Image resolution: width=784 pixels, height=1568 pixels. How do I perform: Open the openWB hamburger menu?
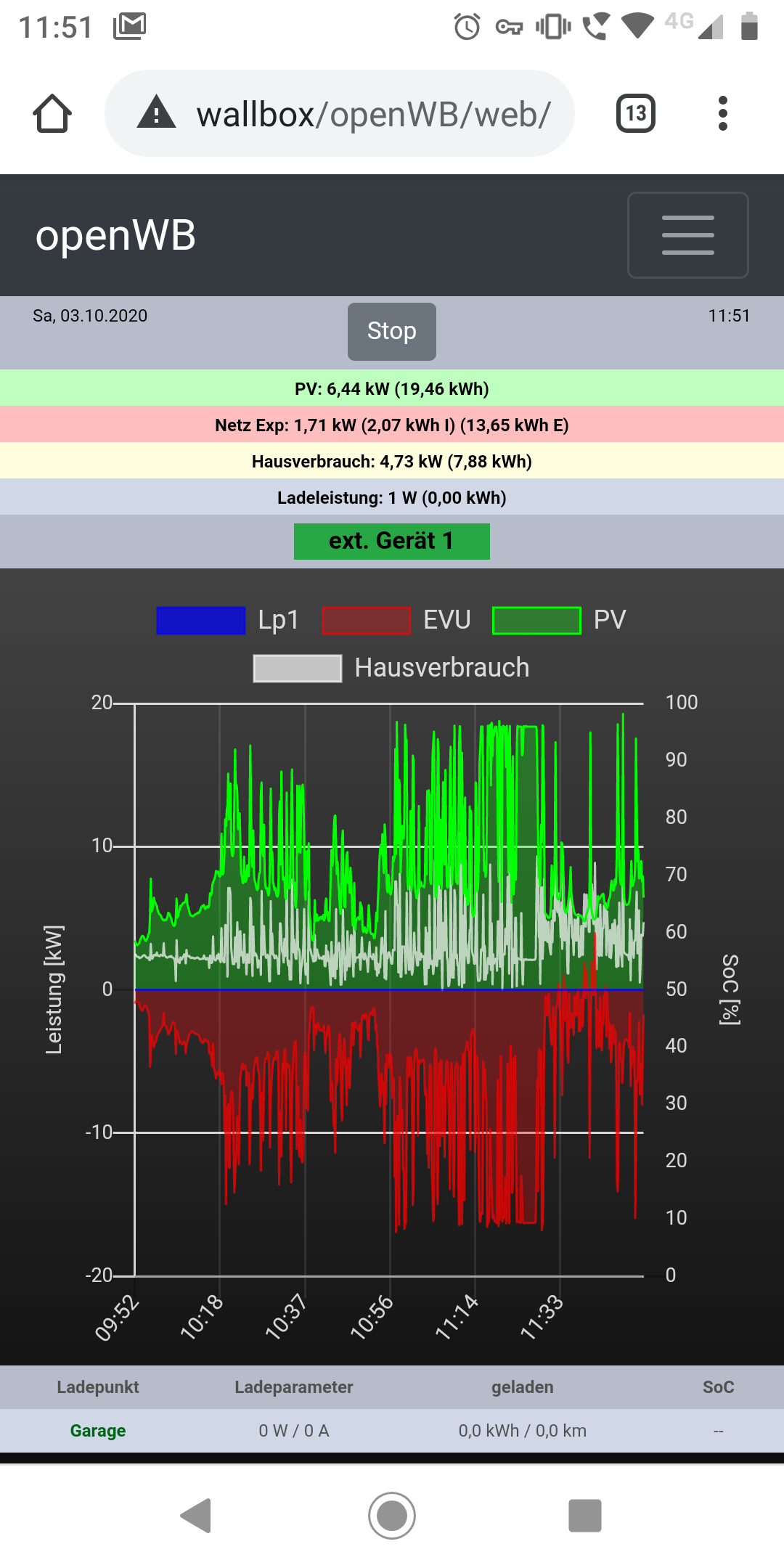[687, 235]
